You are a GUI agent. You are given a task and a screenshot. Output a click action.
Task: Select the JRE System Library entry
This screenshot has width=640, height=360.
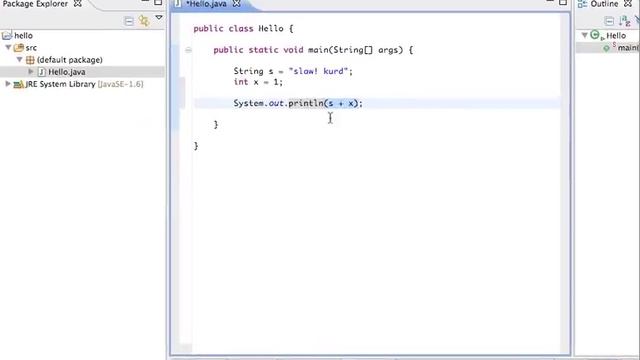(x=84, y=84)
